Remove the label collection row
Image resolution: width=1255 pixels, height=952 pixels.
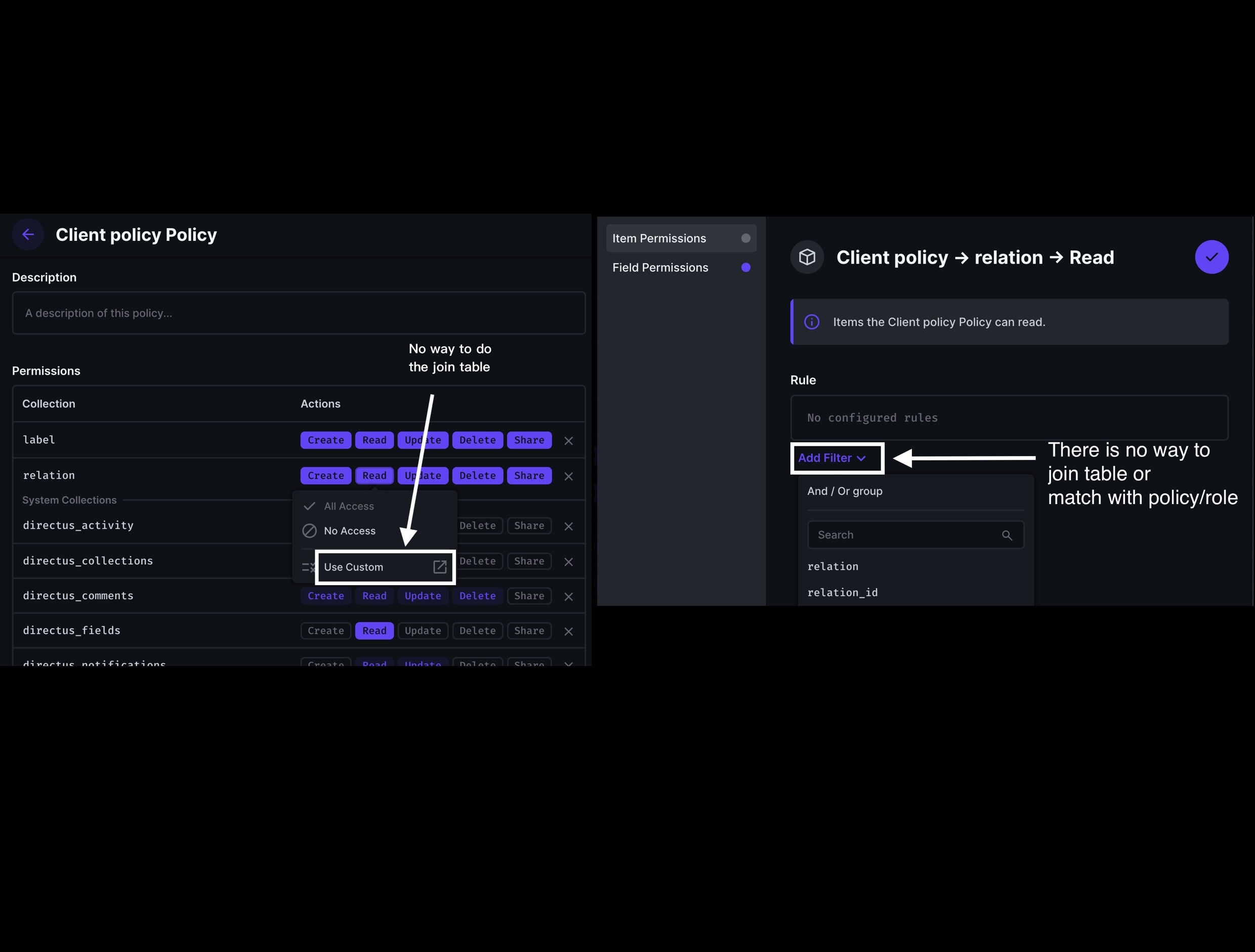(568, 440)
